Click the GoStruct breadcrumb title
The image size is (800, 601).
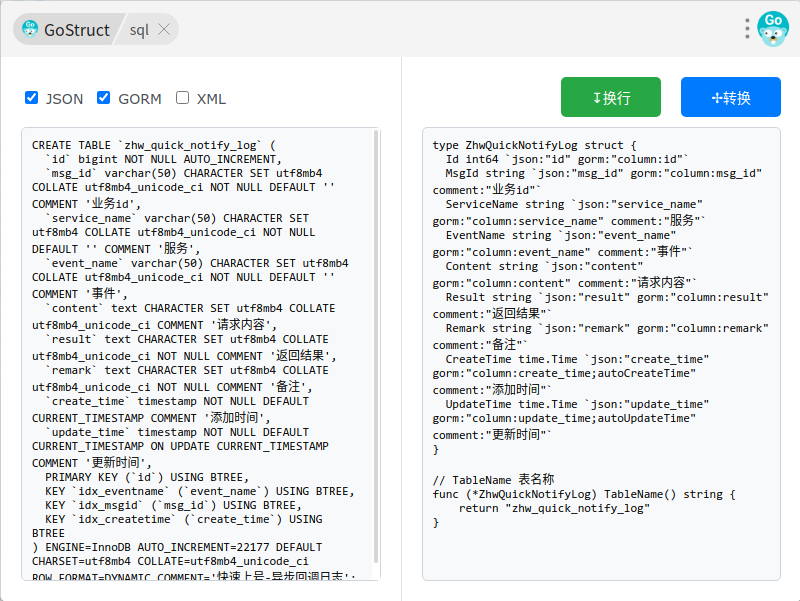(x=76, y=30)
